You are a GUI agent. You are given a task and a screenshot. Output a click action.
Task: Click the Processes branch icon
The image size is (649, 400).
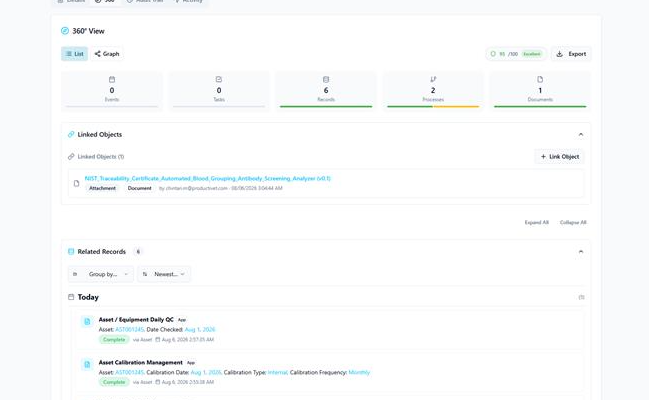tap(433, 79)
